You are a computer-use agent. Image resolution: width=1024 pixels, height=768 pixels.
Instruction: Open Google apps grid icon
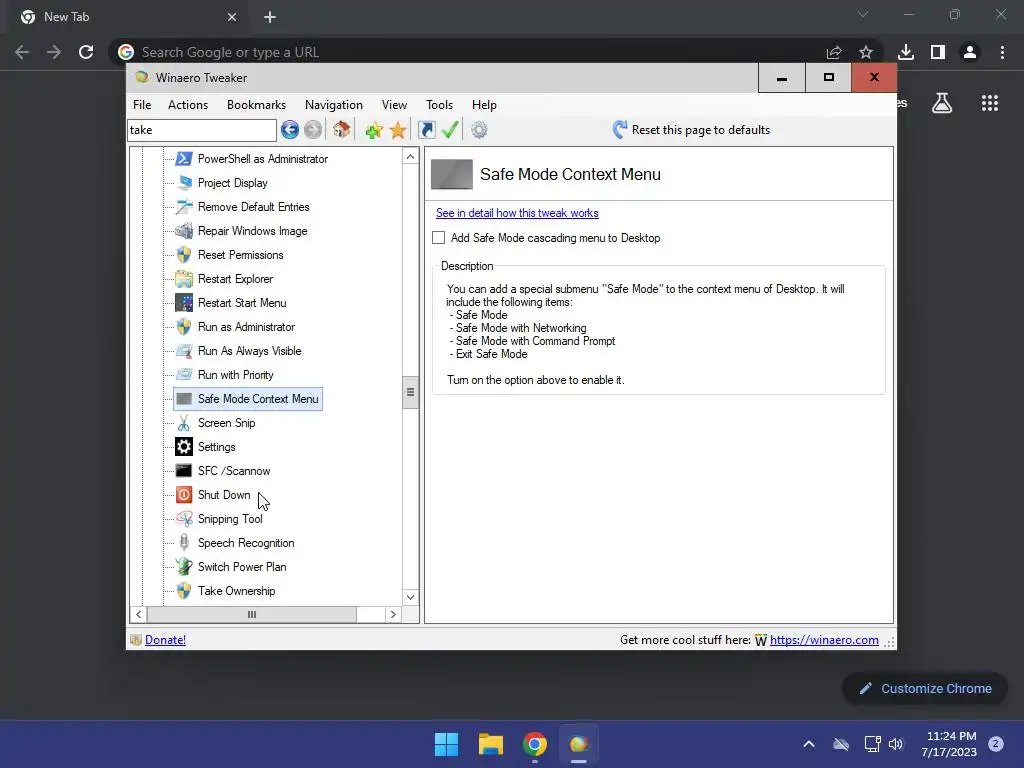[990, 103]
